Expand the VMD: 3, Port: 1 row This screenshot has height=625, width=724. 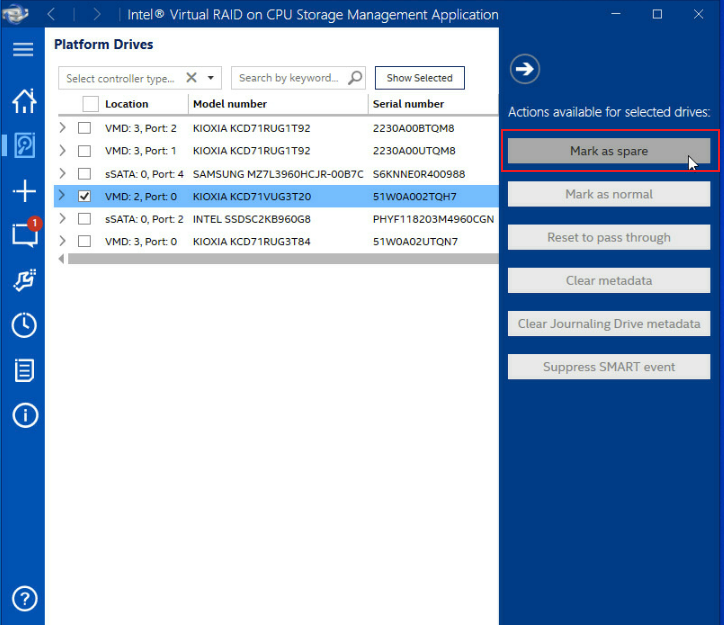click(x=63, y=150)
